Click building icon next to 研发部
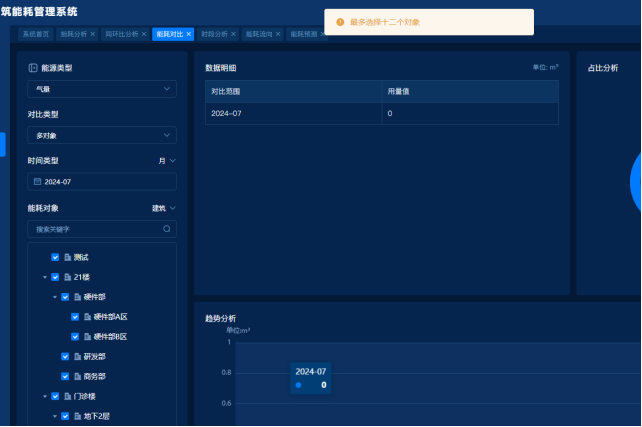 (77, 356)
